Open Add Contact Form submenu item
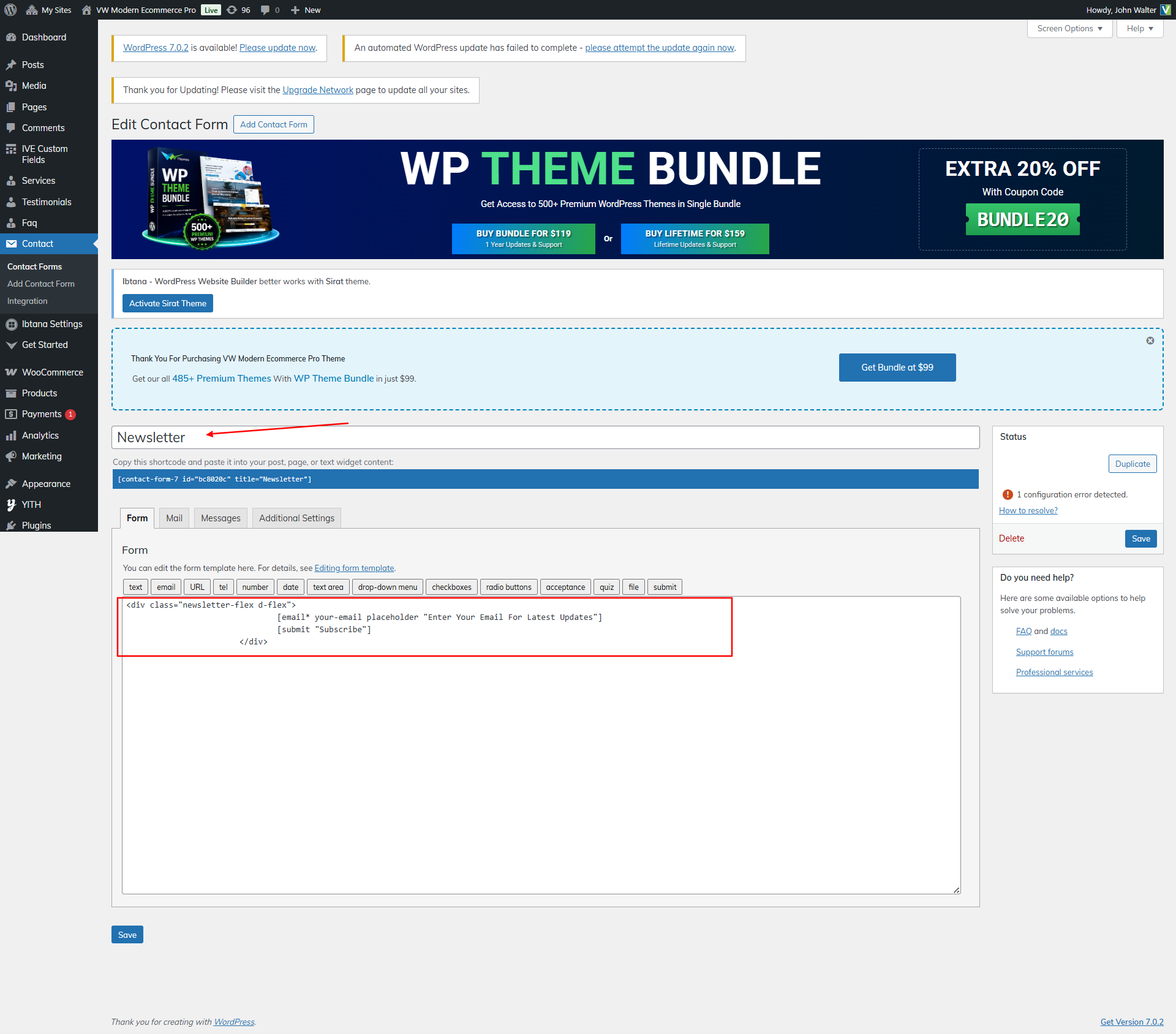This screenshot has width=1176, height=1034. [x=41, y=284]
